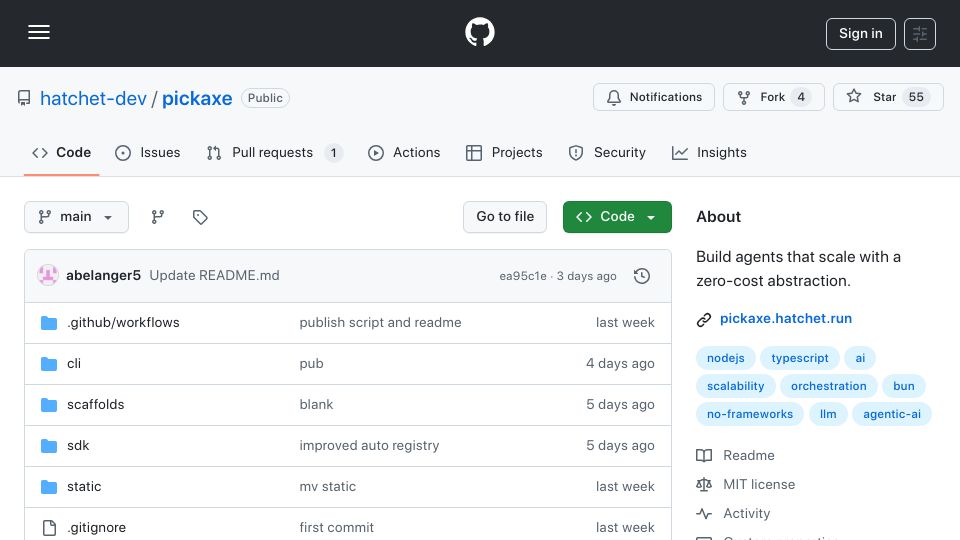
Task: View branches via the branch icon
Action: [x=158, y=217]
